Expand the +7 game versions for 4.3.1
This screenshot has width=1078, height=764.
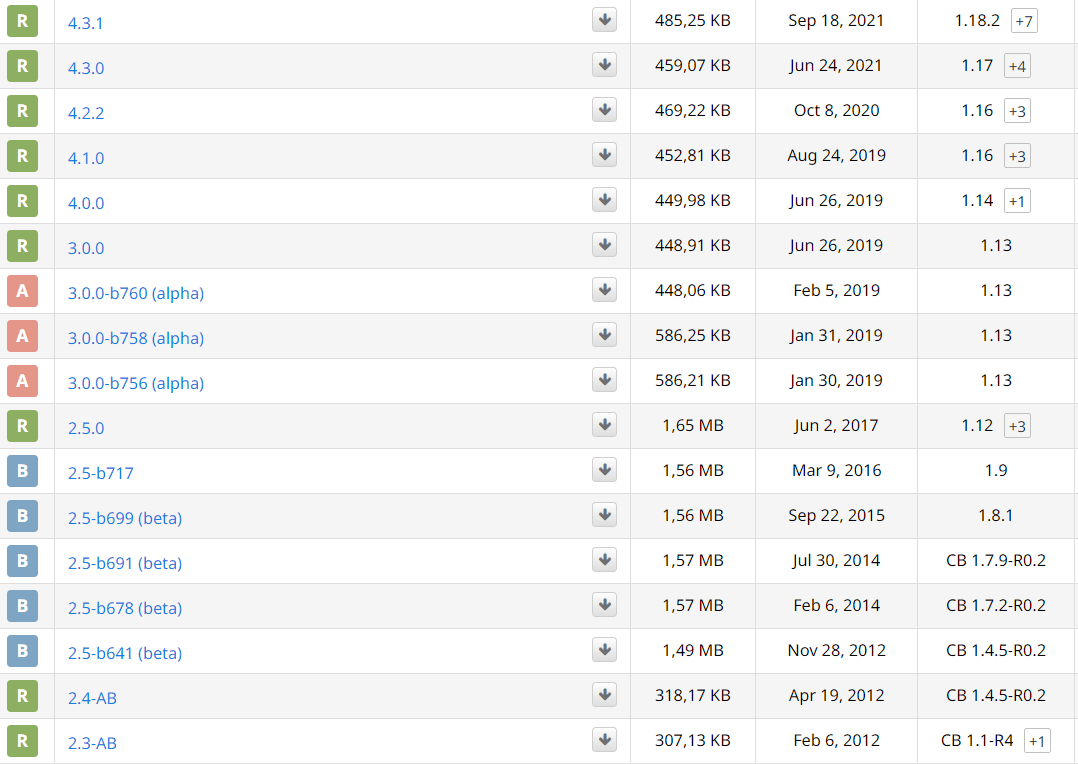[x=1024, y=21]
